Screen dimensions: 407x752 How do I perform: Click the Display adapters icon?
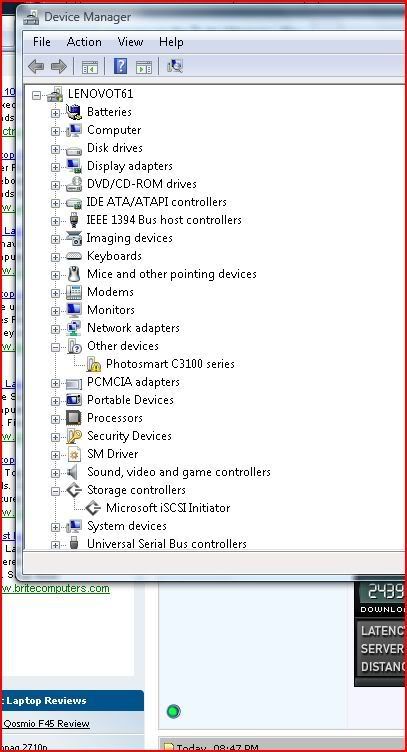point(74,166)
